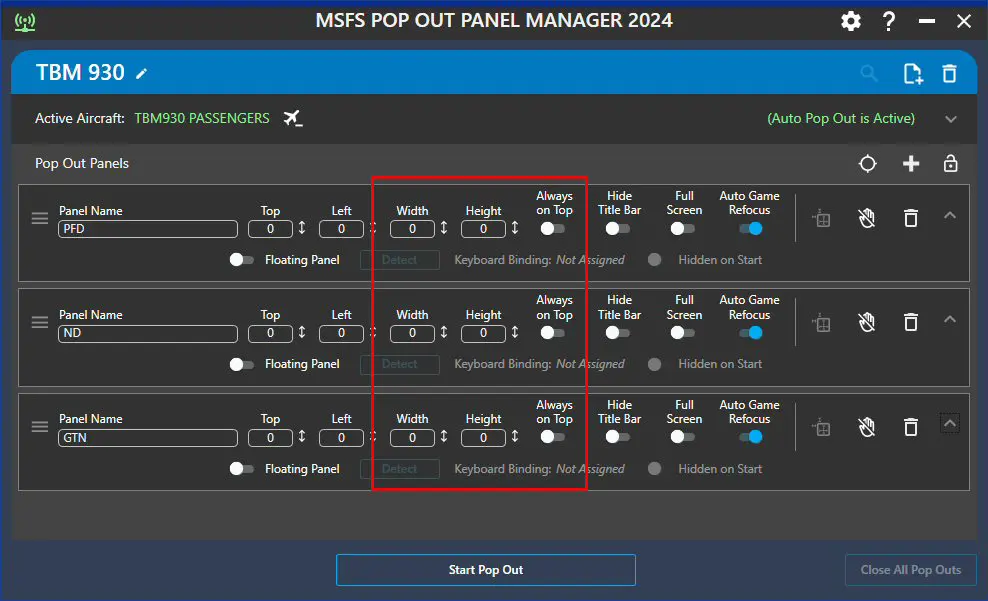988x601 pixels.
Task: Click the drag handle of the GTN panel
Action: [x=40, y=426]
